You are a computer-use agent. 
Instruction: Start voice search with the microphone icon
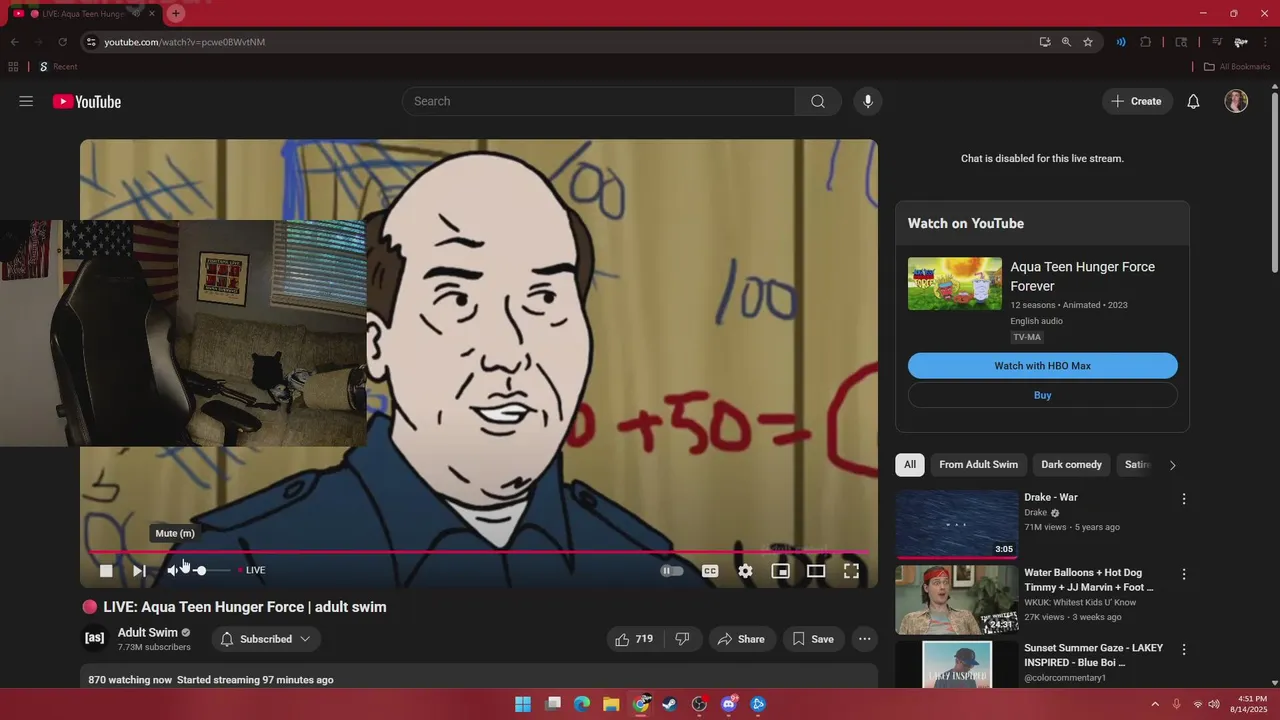867,101
